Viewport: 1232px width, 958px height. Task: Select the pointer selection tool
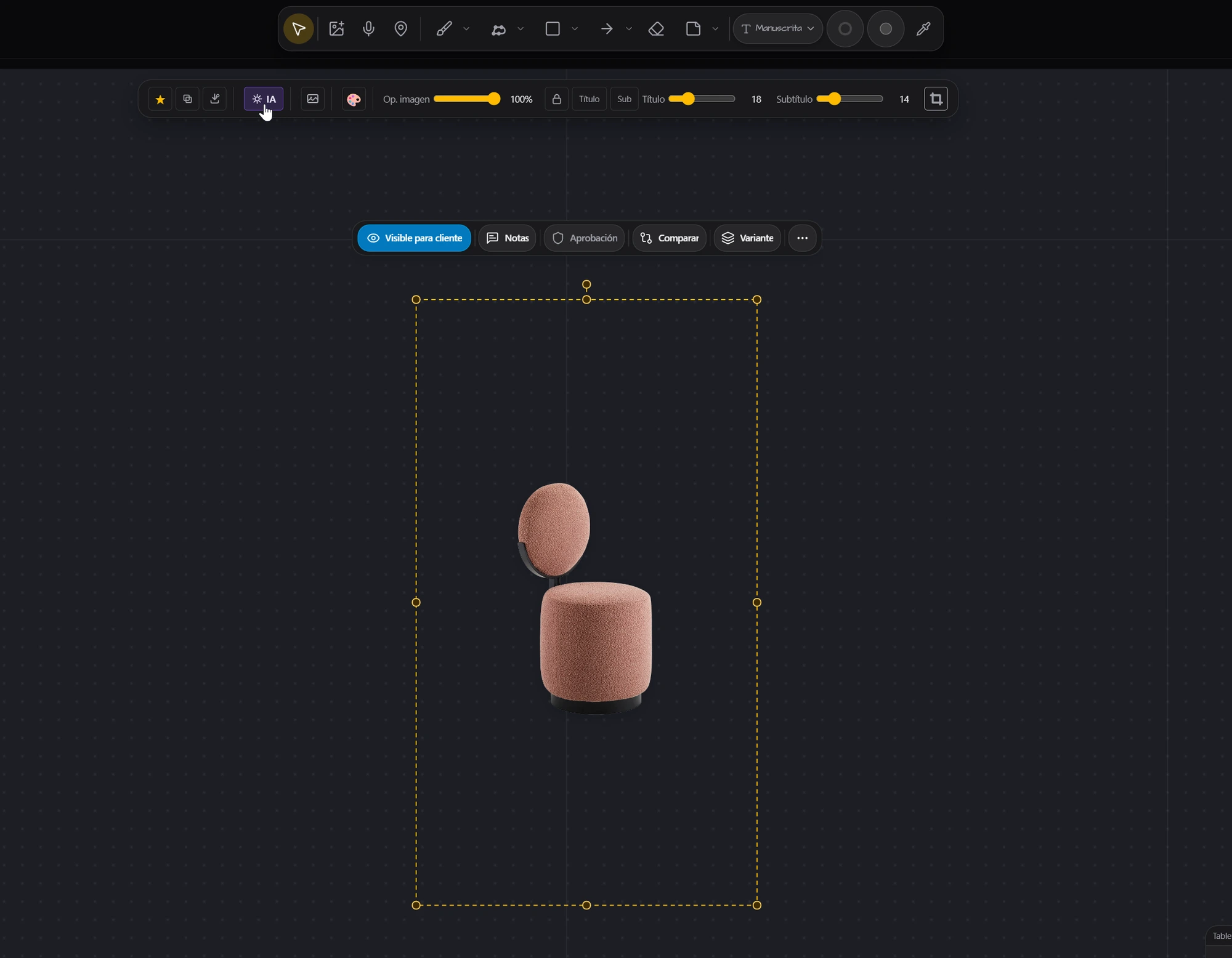(x=299, y=29)
